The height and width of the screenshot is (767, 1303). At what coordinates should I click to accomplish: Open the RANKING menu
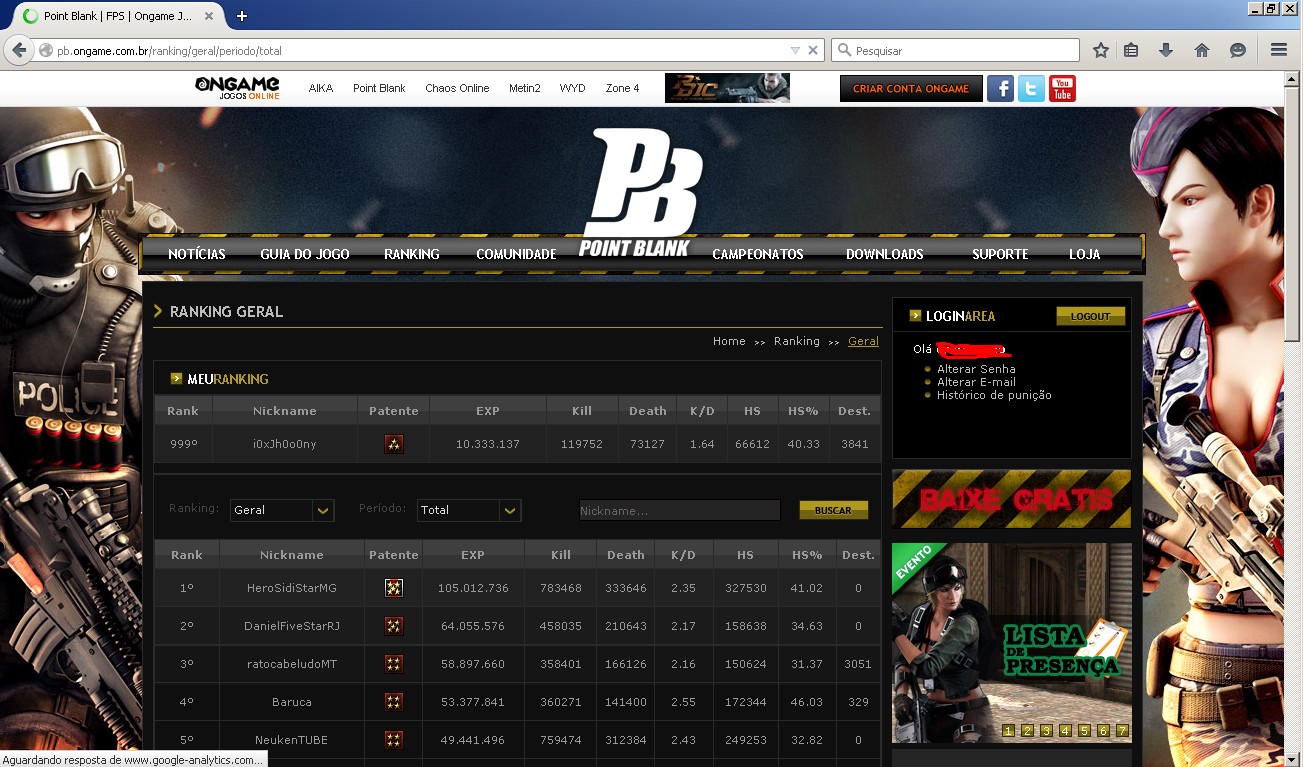click(412, 254)
